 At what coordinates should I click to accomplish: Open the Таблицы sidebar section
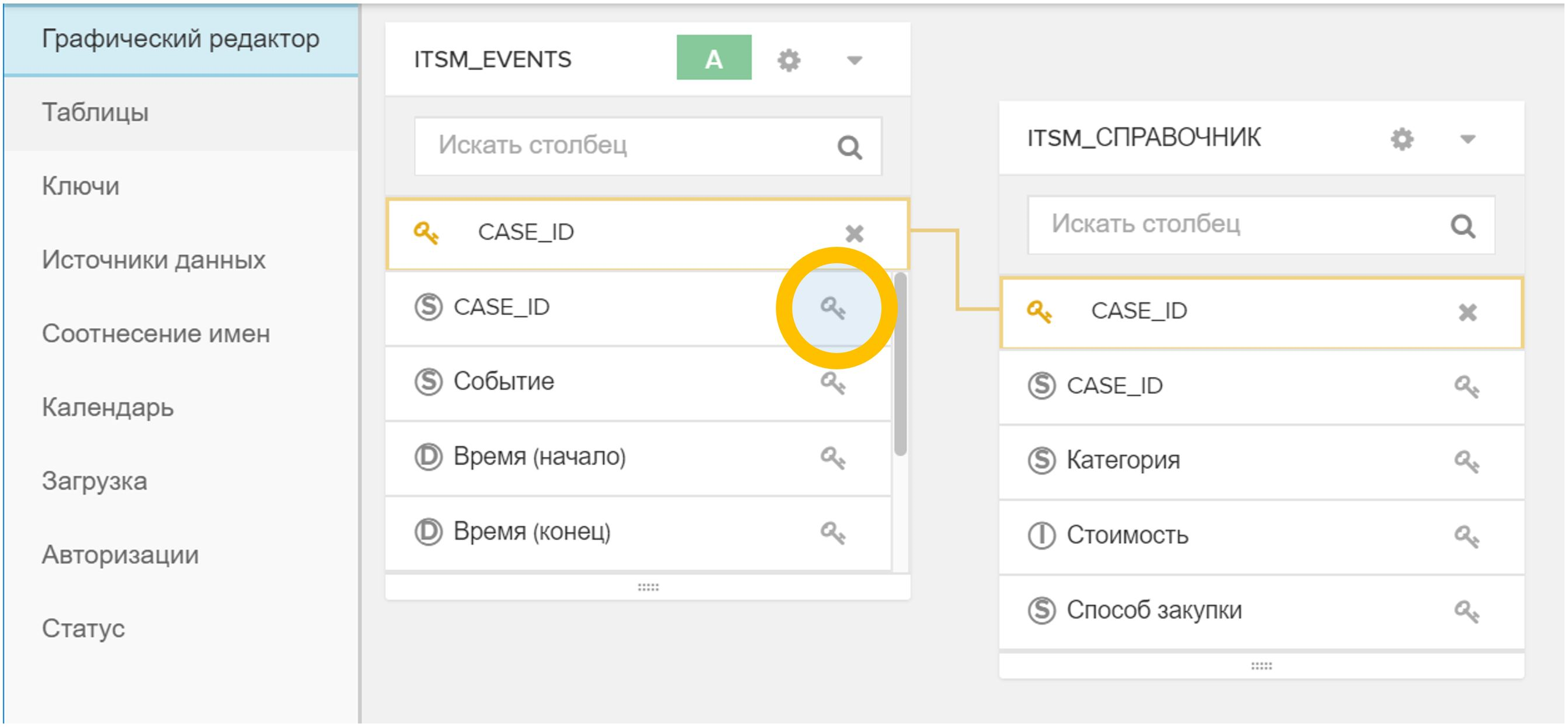(x=95, y=113)
